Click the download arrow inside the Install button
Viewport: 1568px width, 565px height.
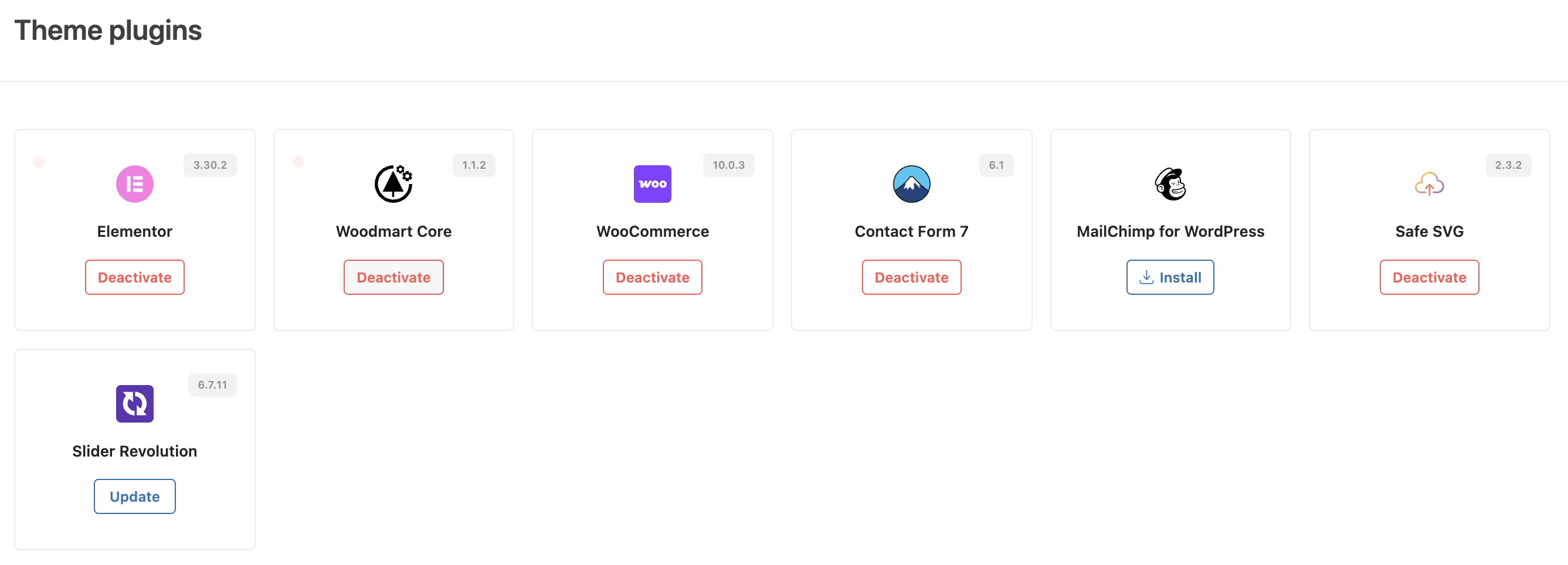(1147, 277)
